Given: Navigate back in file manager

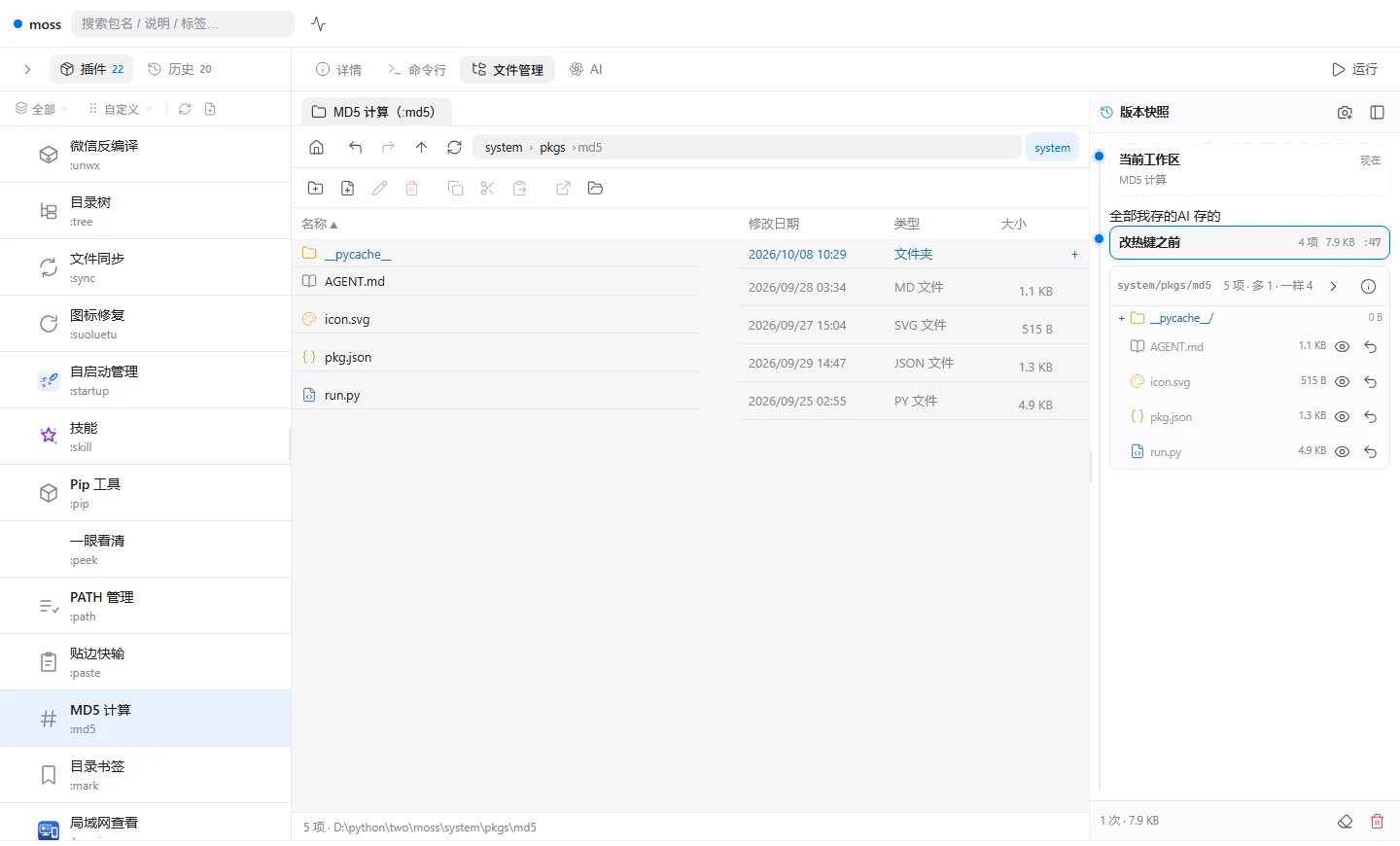Looking at the screenshot, I should pos(355,148).
